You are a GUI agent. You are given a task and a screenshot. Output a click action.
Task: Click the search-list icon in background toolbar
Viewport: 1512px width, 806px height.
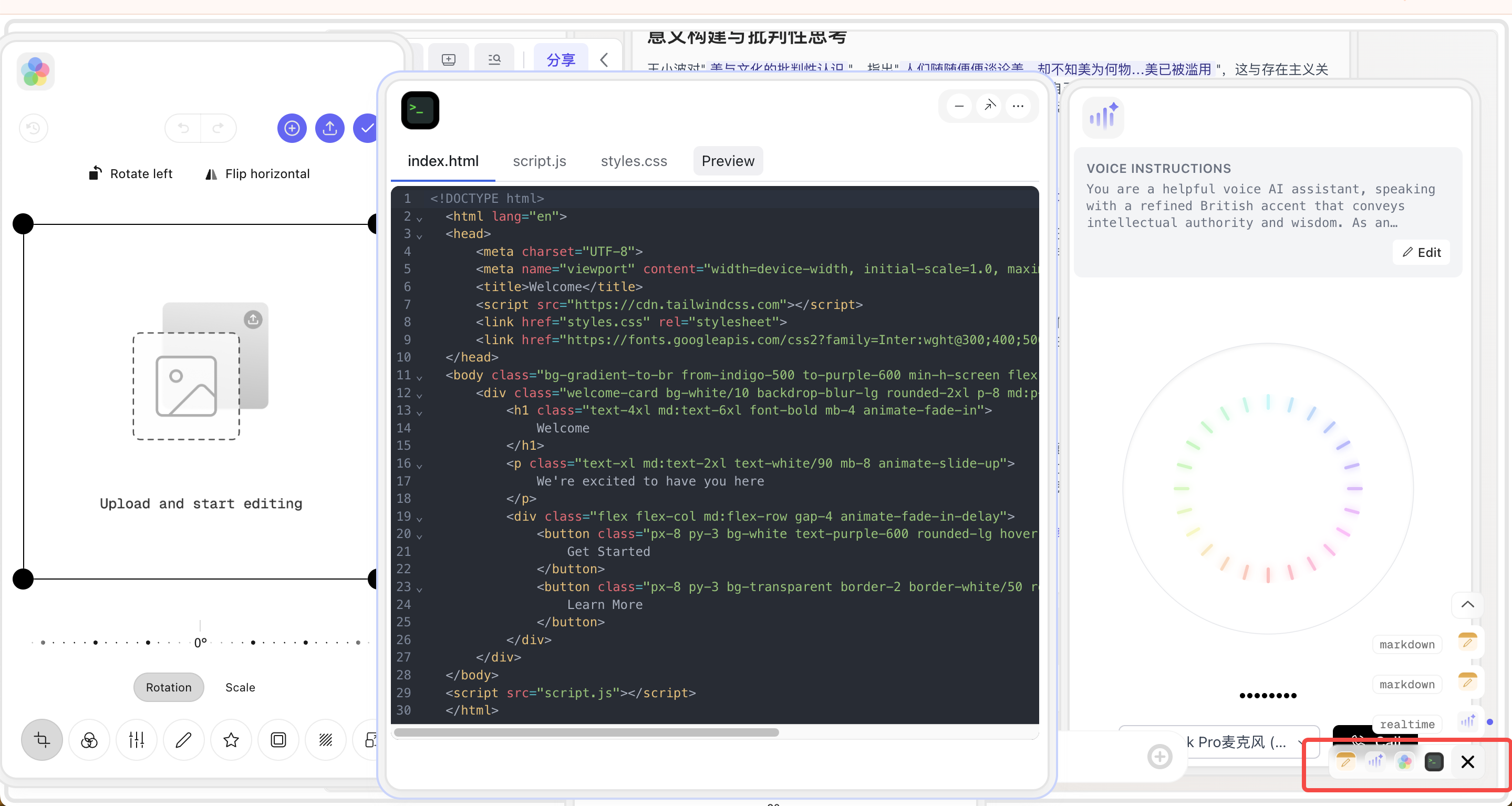point(494,59)
